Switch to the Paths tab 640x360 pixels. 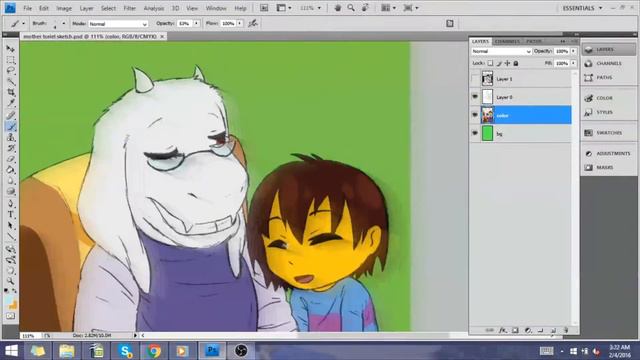click(x=533, y=41)
